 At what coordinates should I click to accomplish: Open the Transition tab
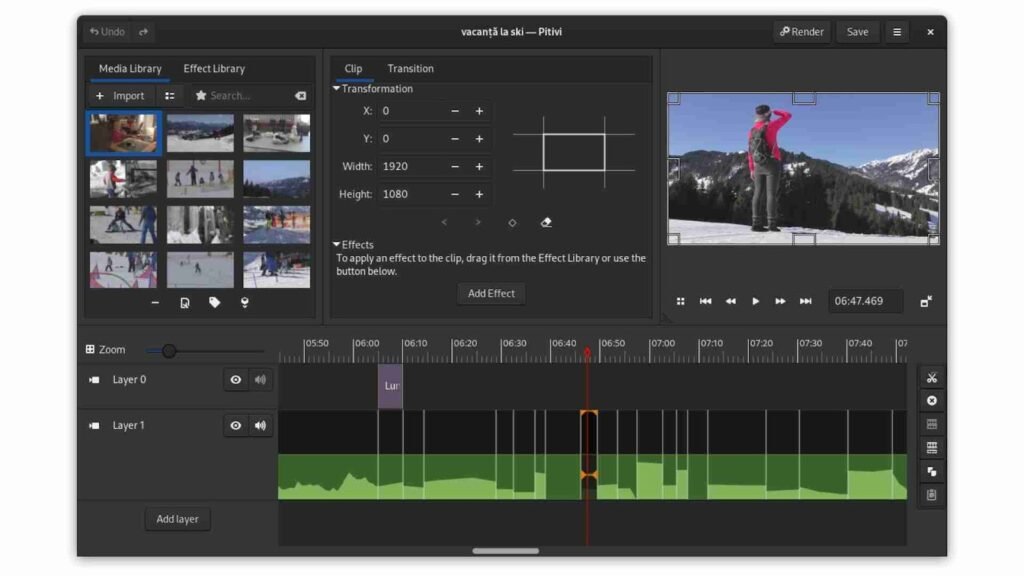[410, 69]
